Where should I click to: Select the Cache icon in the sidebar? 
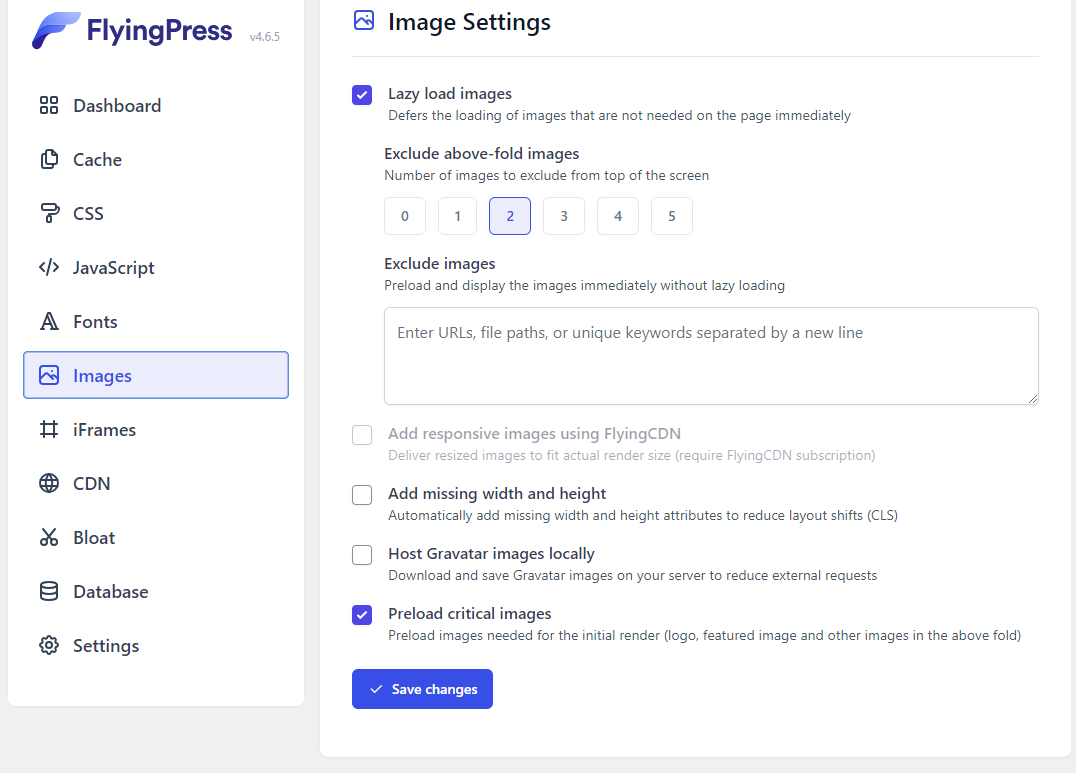(x=48, y=158)
